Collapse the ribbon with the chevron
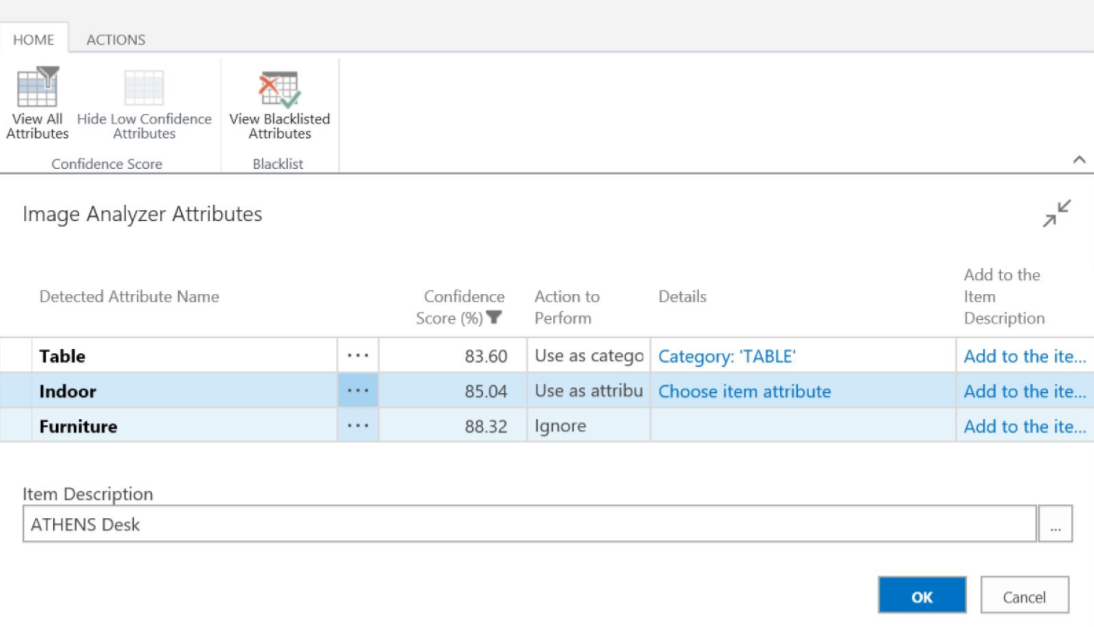 (x=1079, y=158)
